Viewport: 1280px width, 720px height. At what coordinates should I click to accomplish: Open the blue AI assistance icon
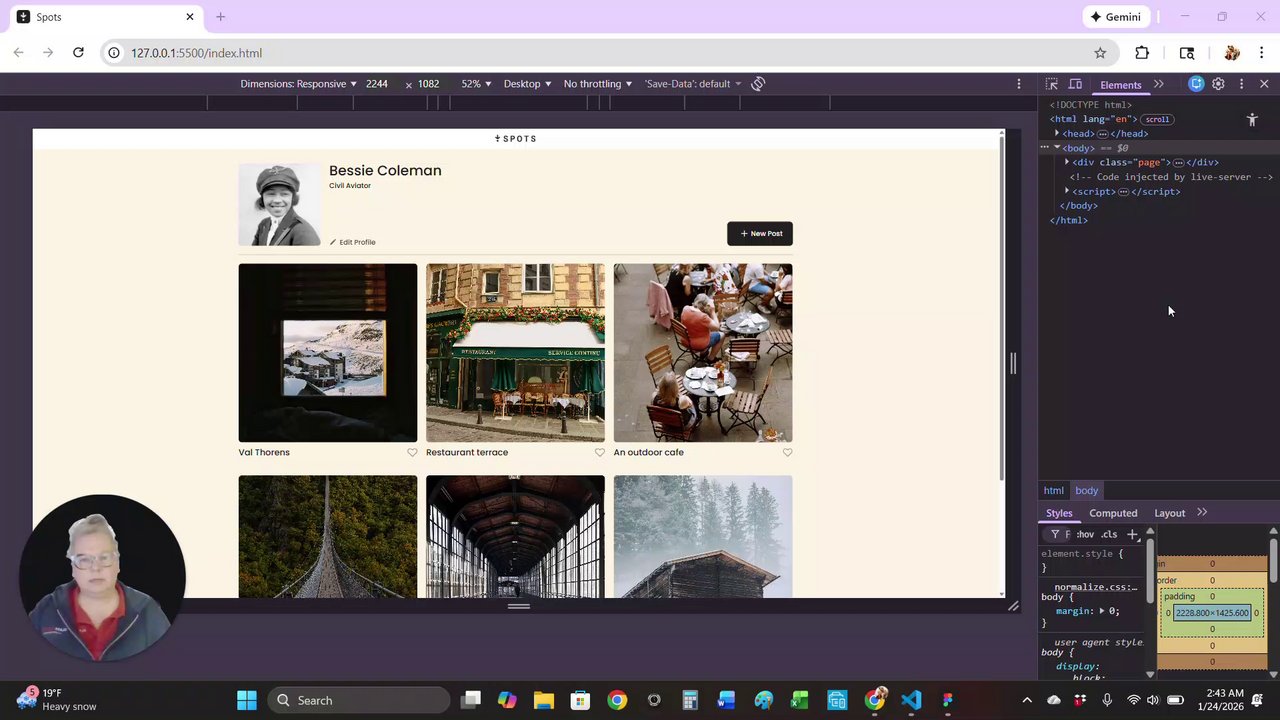pos(1196,84)
